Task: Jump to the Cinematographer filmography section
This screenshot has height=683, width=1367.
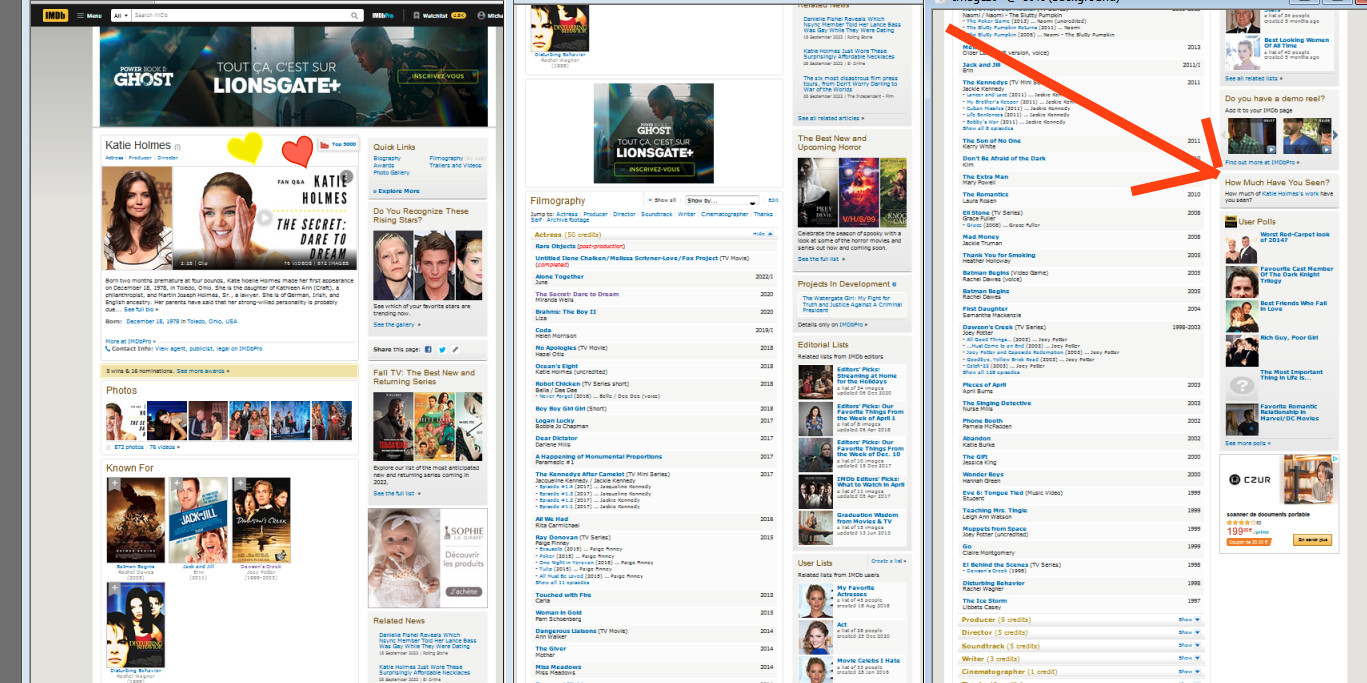Action: click(725, 214)
